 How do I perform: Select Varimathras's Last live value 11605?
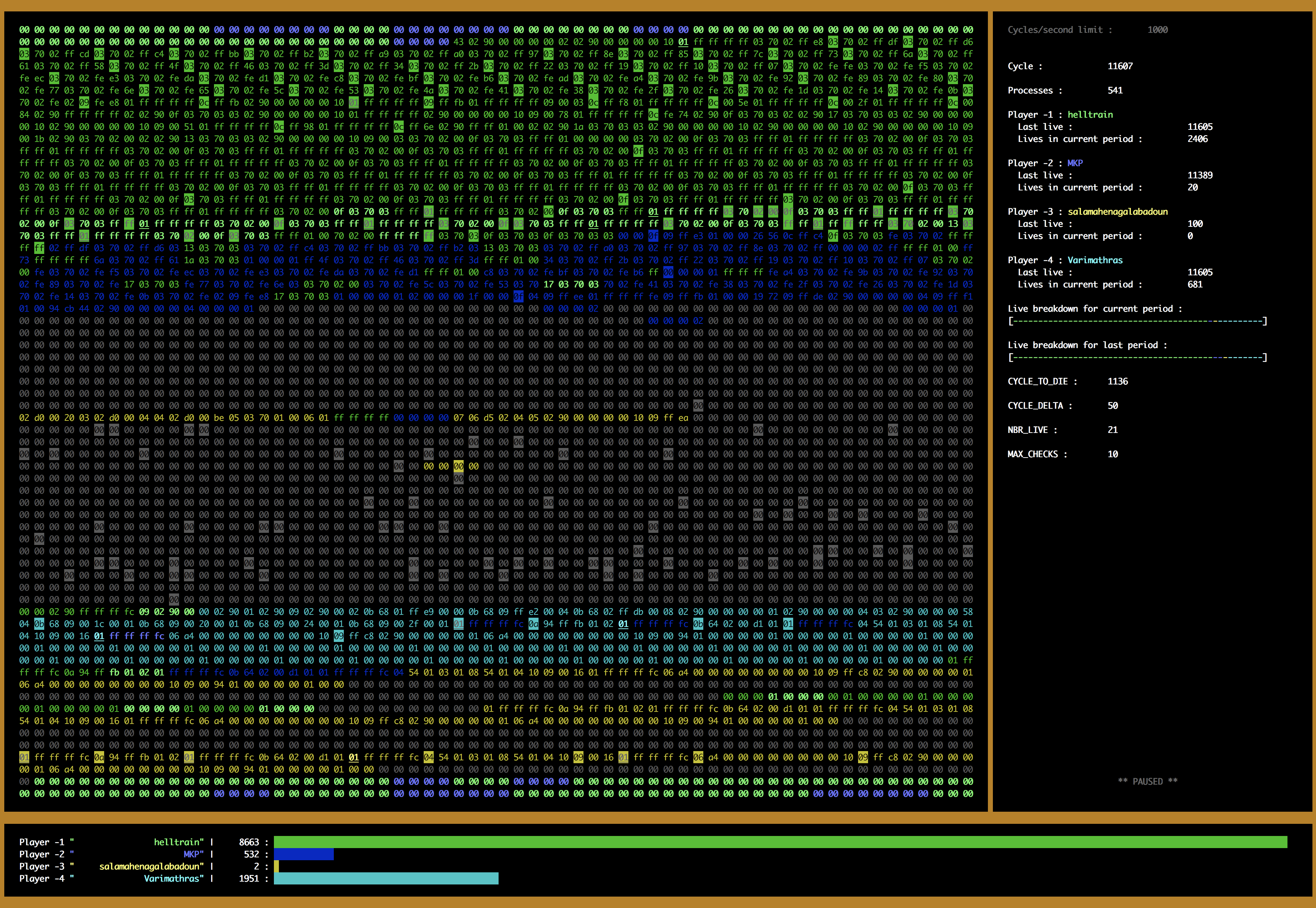tap(1200, 272)
